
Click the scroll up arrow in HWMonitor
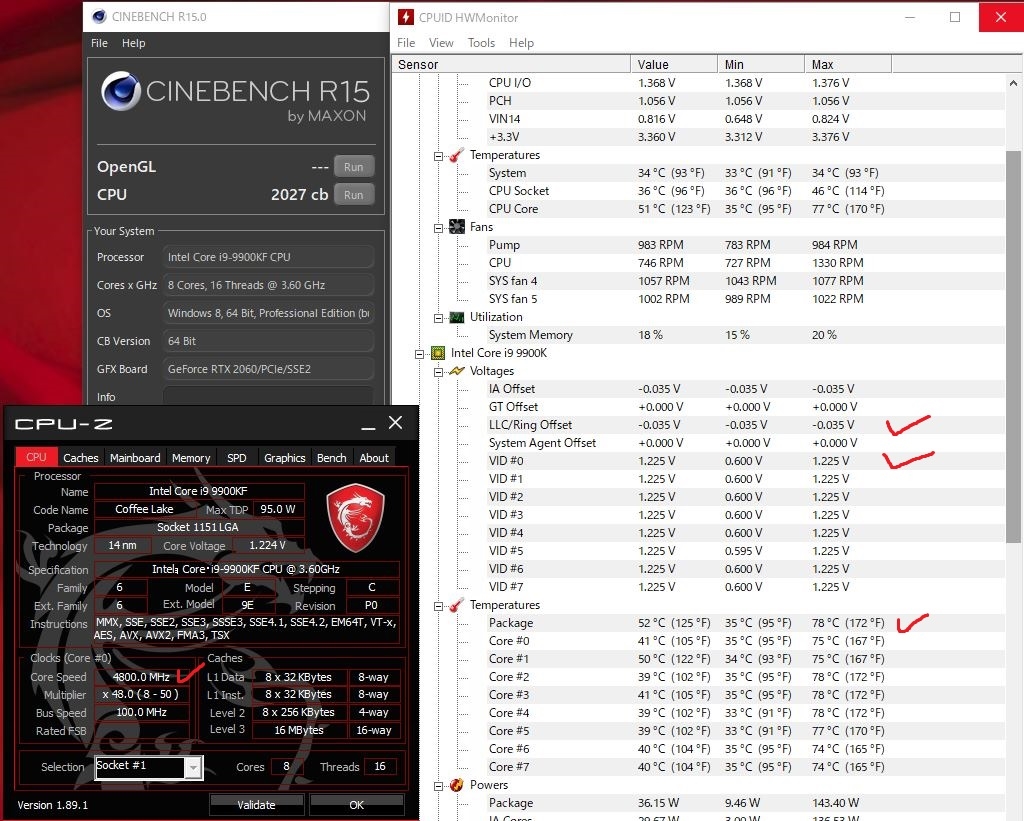(1013, 83)
